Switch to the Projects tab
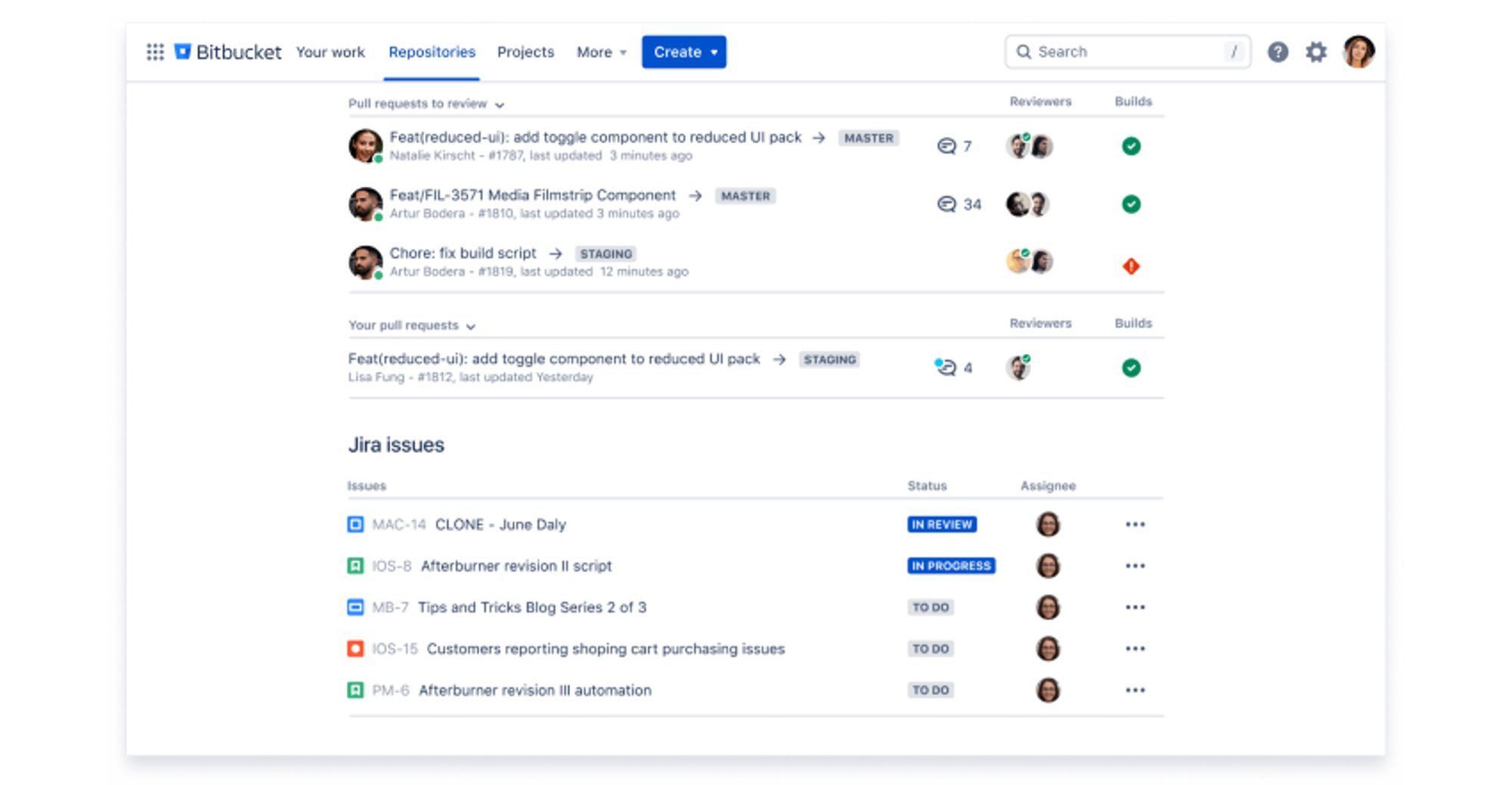 pos(525,52)
